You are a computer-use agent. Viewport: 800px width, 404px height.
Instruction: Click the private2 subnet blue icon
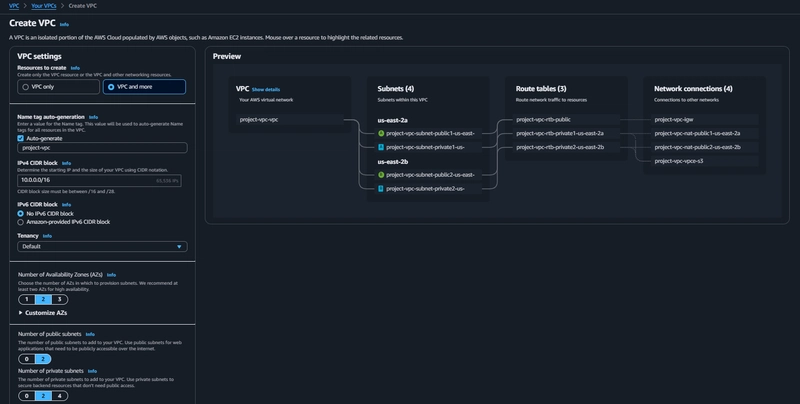coord(381,188)
